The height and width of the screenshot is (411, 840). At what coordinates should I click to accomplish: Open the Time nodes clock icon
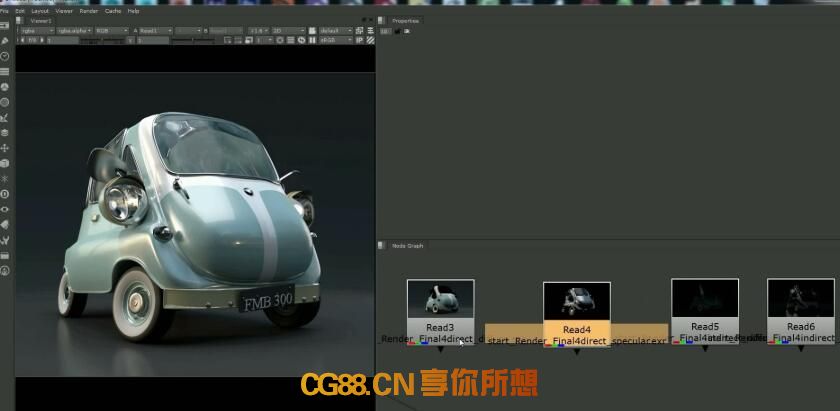point(5,56)
